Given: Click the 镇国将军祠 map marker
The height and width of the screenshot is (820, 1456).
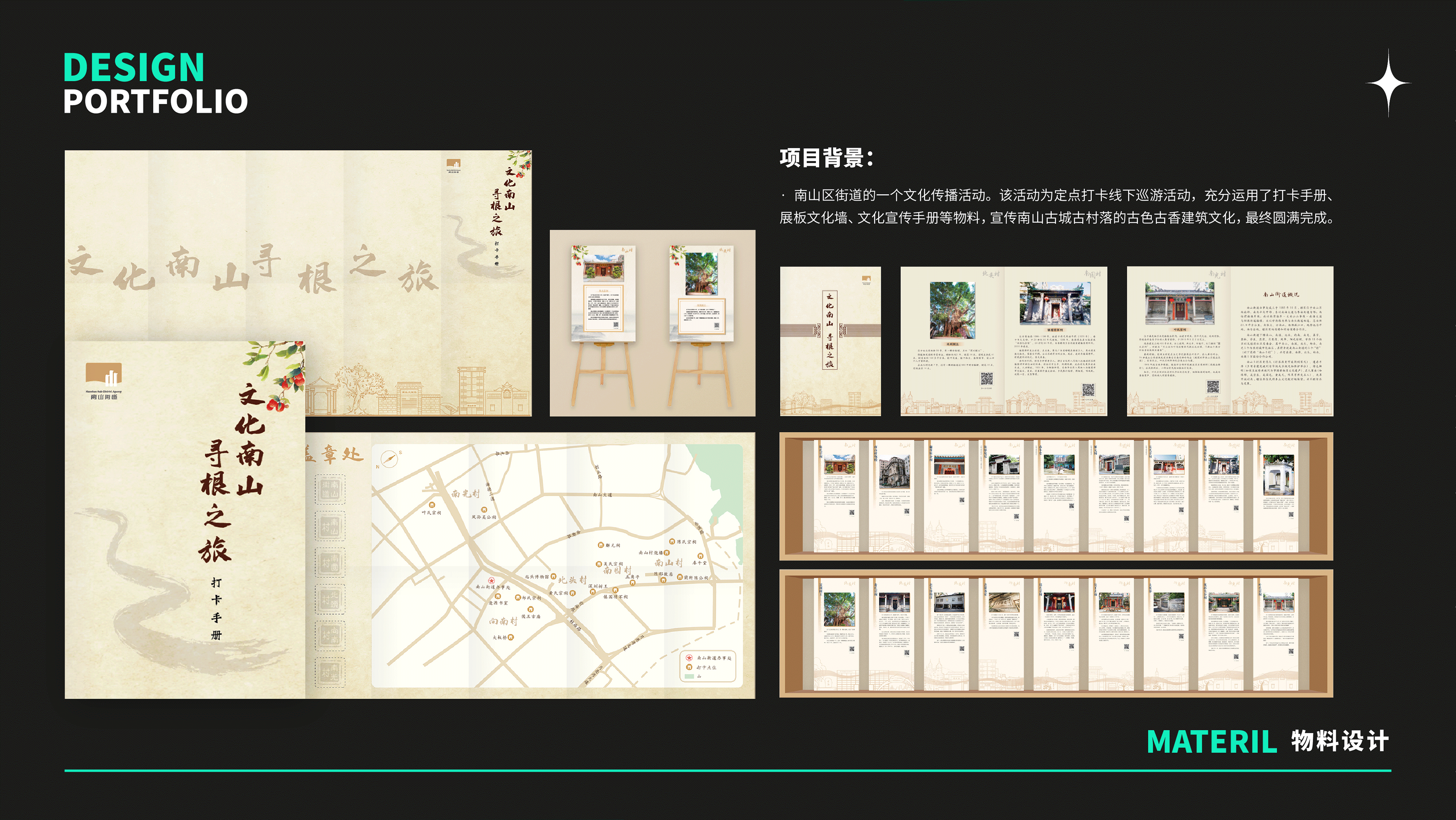Looking at the screenshot, I should [x=615, y=591].
